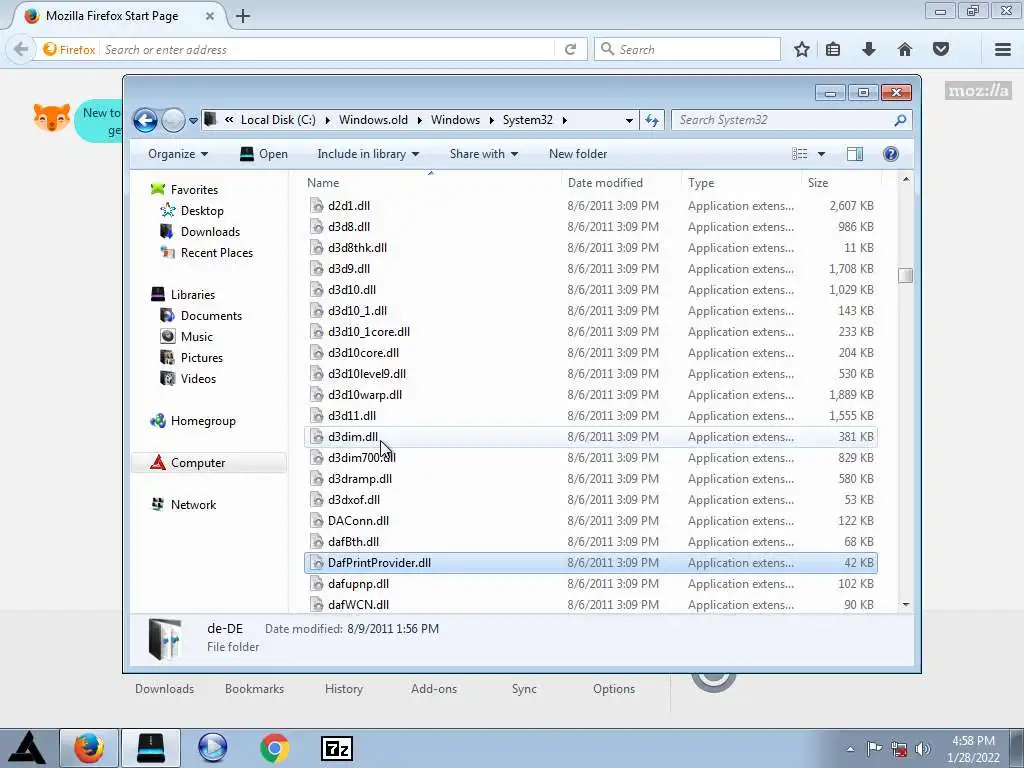The image size is (1024, 768).
Task: Click New folder button
Action: [578, 154]
